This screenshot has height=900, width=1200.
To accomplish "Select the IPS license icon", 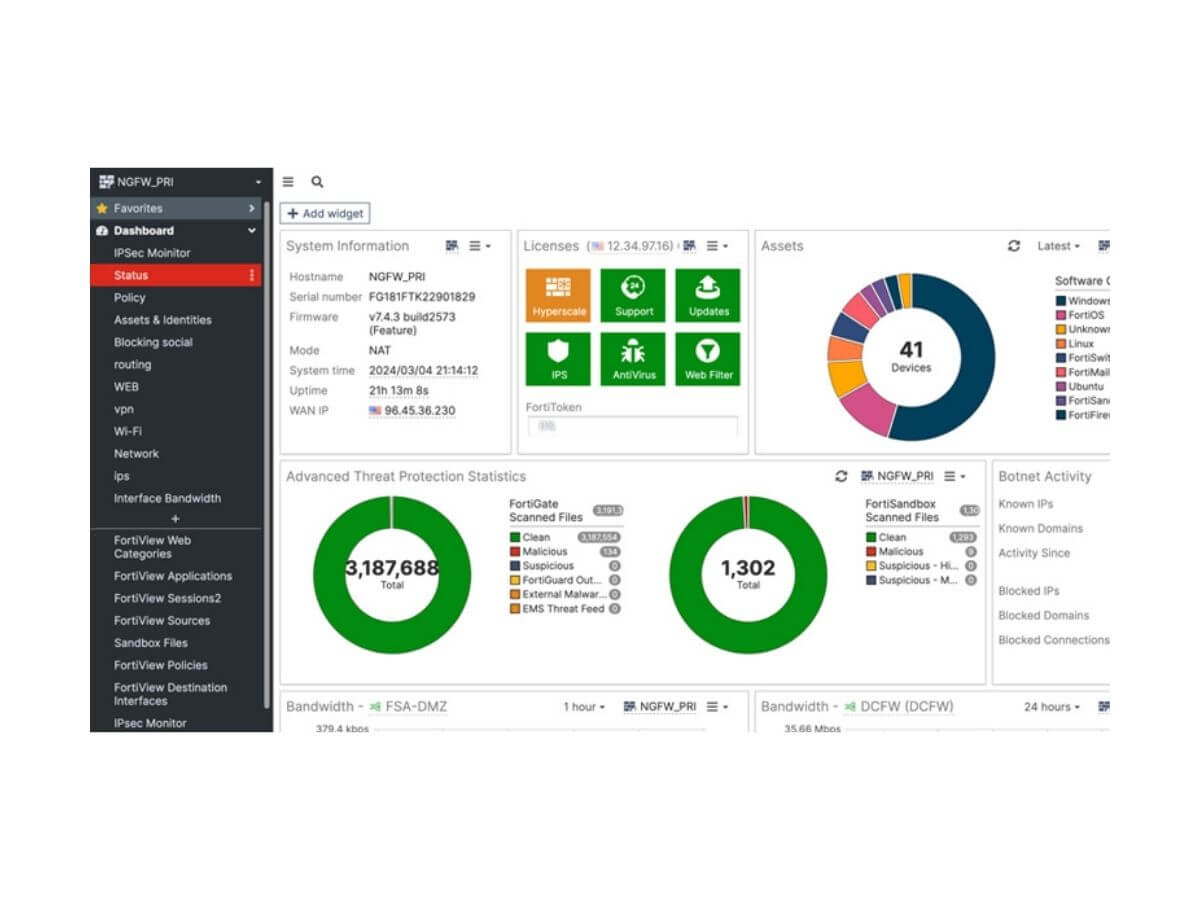I will [560, 359].
